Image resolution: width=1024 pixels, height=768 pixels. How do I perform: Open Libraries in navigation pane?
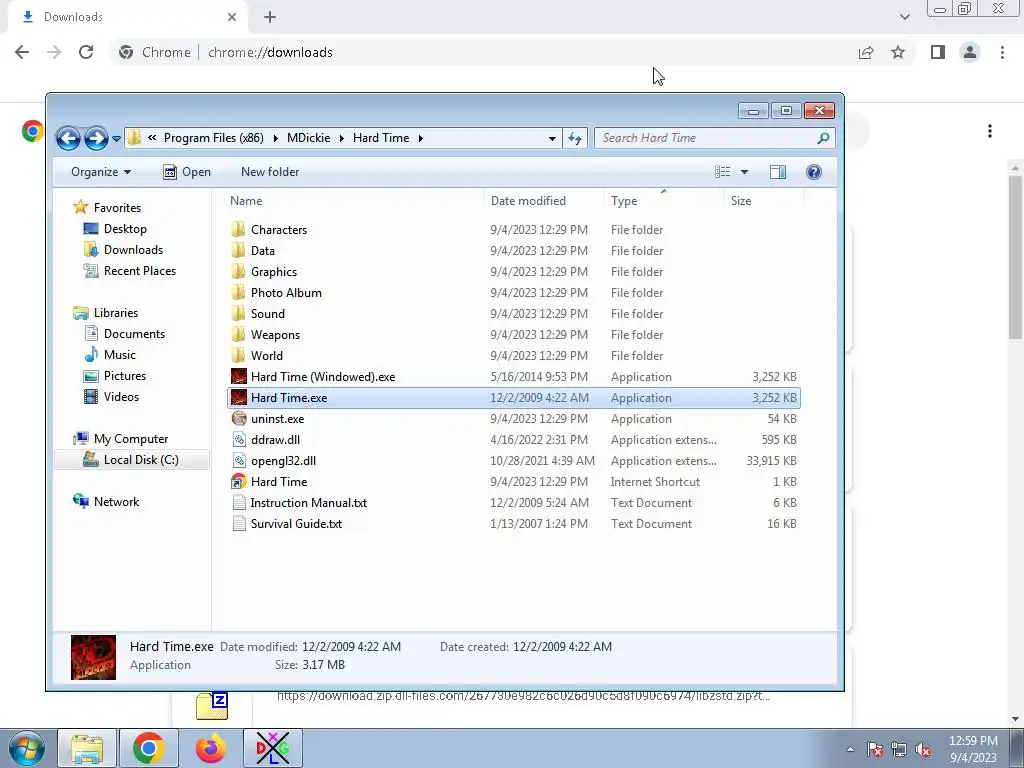coord(105,313)
